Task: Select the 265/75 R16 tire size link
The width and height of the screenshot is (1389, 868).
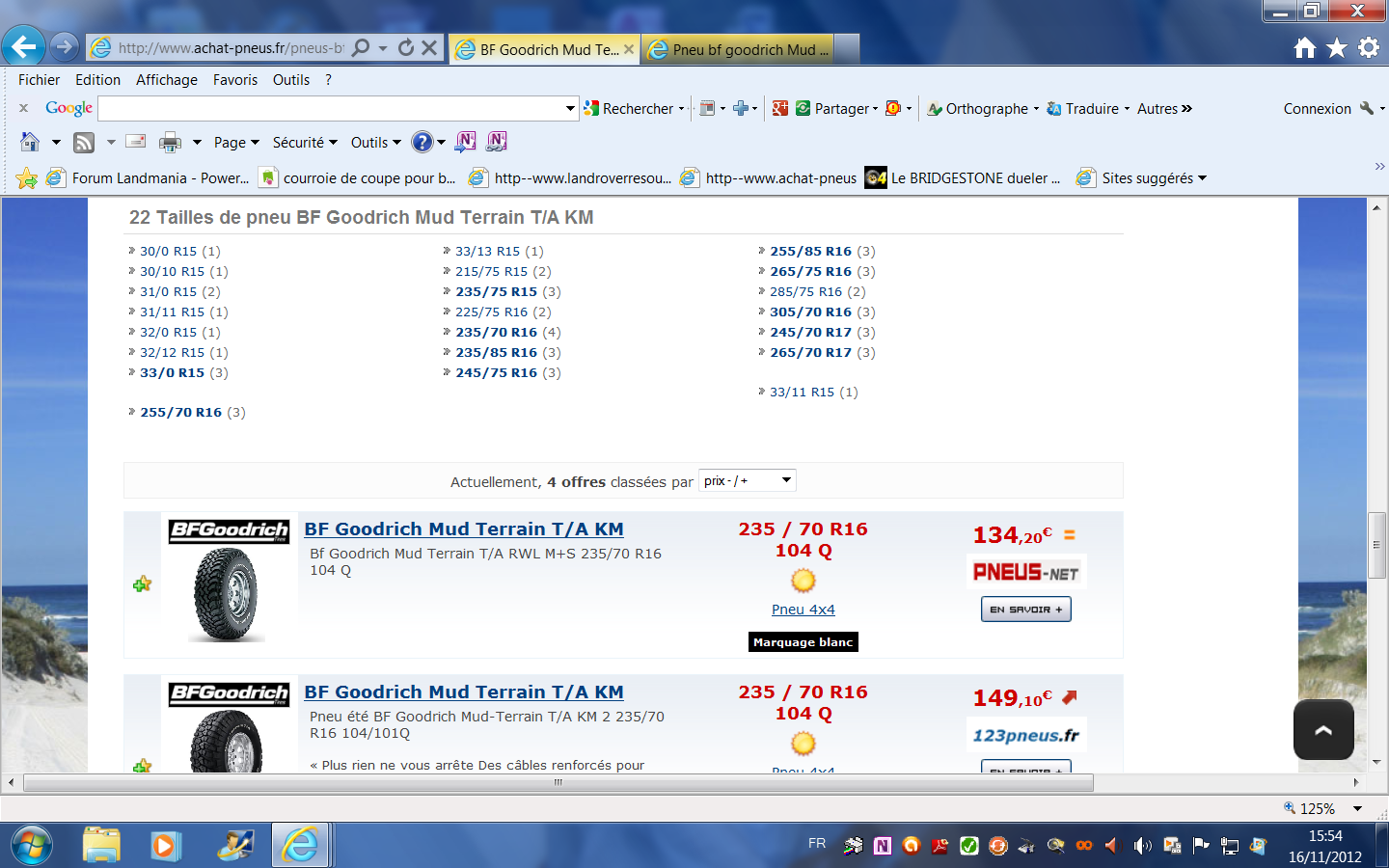Action: [810, 271]
